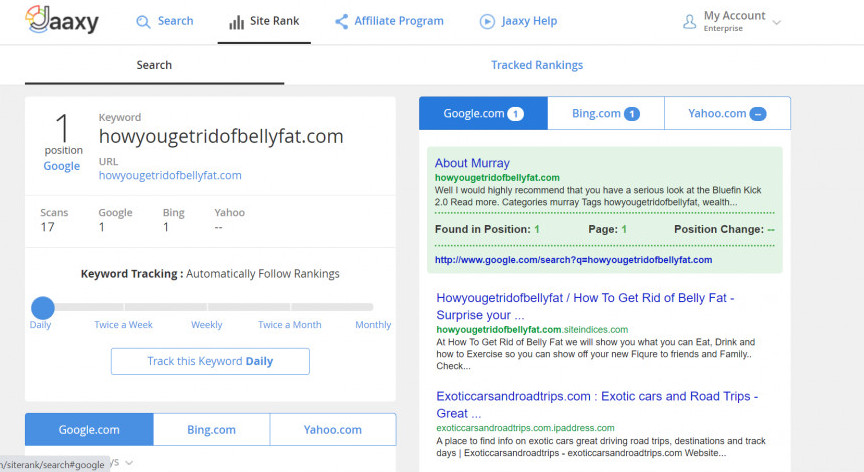Expand the My Account dropdown chevron
The height and width of the screenshot is (472, 864).
[x=777, y=22]
